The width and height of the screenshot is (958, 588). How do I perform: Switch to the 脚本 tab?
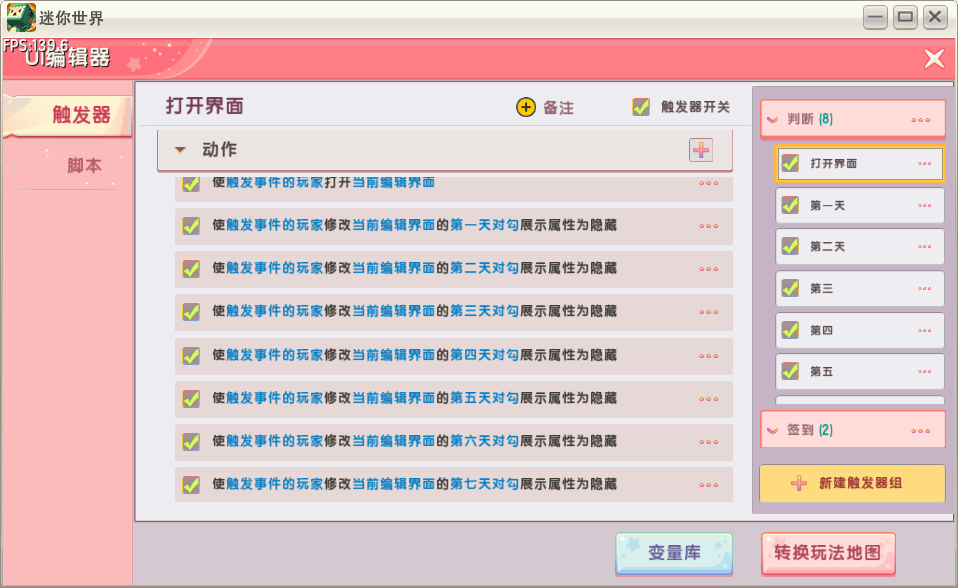[67, 165]
